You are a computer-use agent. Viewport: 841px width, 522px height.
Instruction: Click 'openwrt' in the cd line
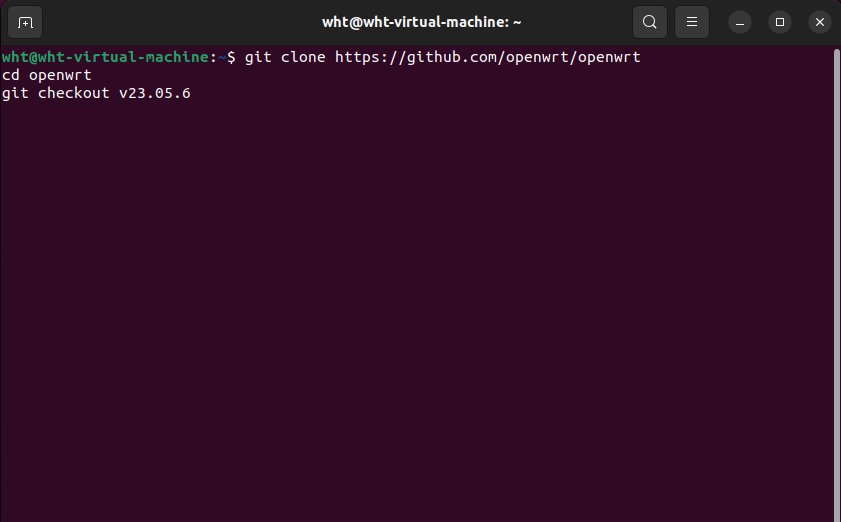[60, 76]
